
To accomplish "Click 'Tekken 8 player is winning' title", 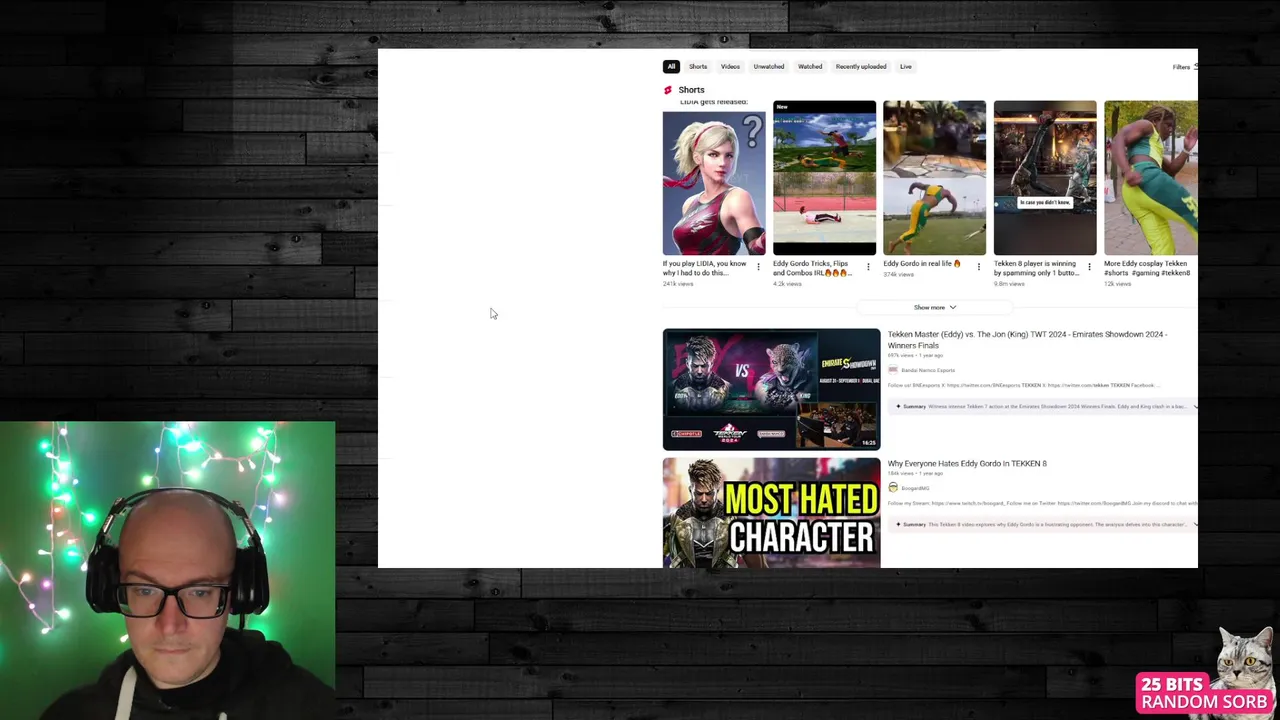I will (x=1036, y=268).
